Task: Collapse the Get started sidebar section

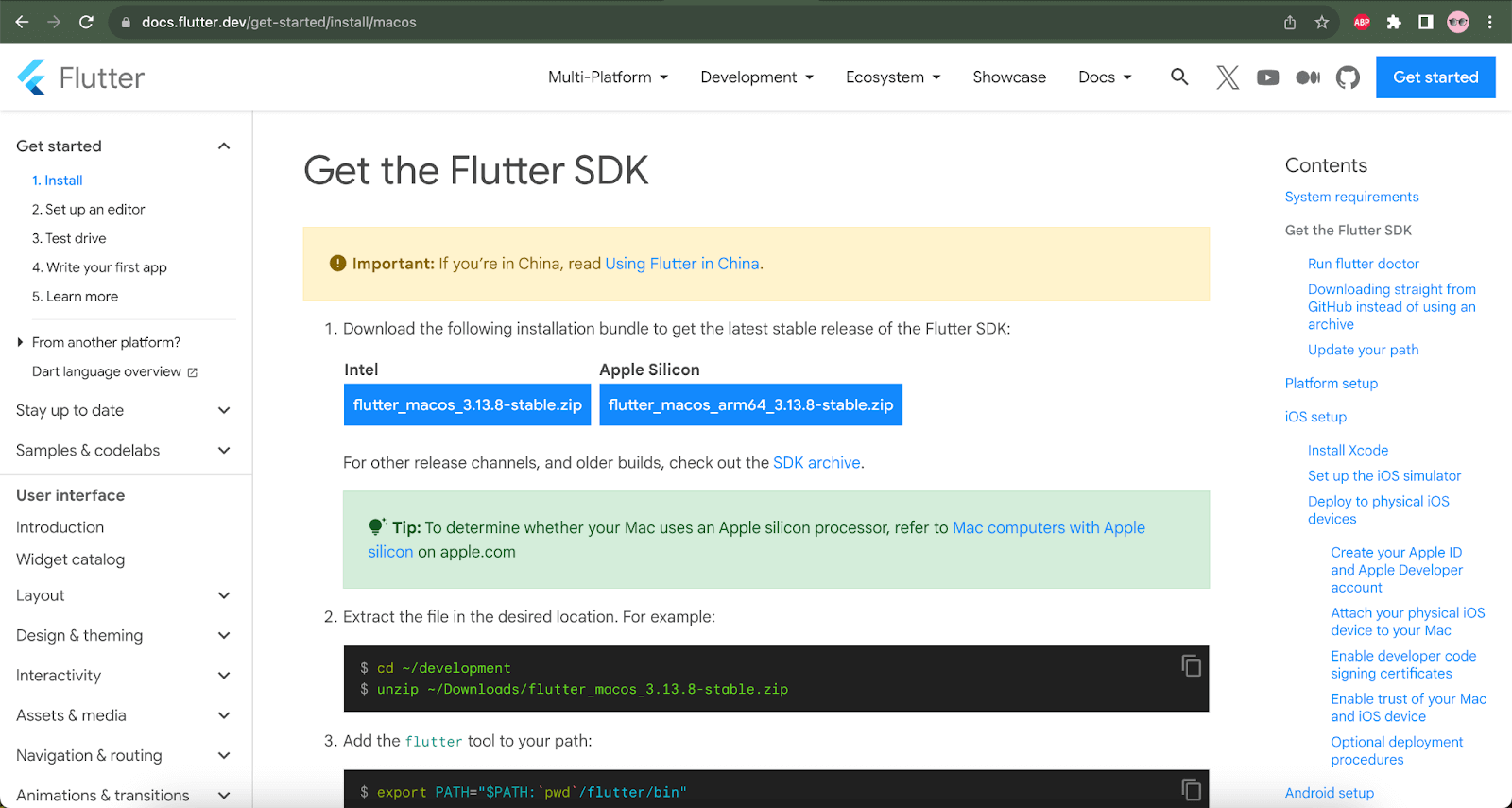Action: pos(224,146)
